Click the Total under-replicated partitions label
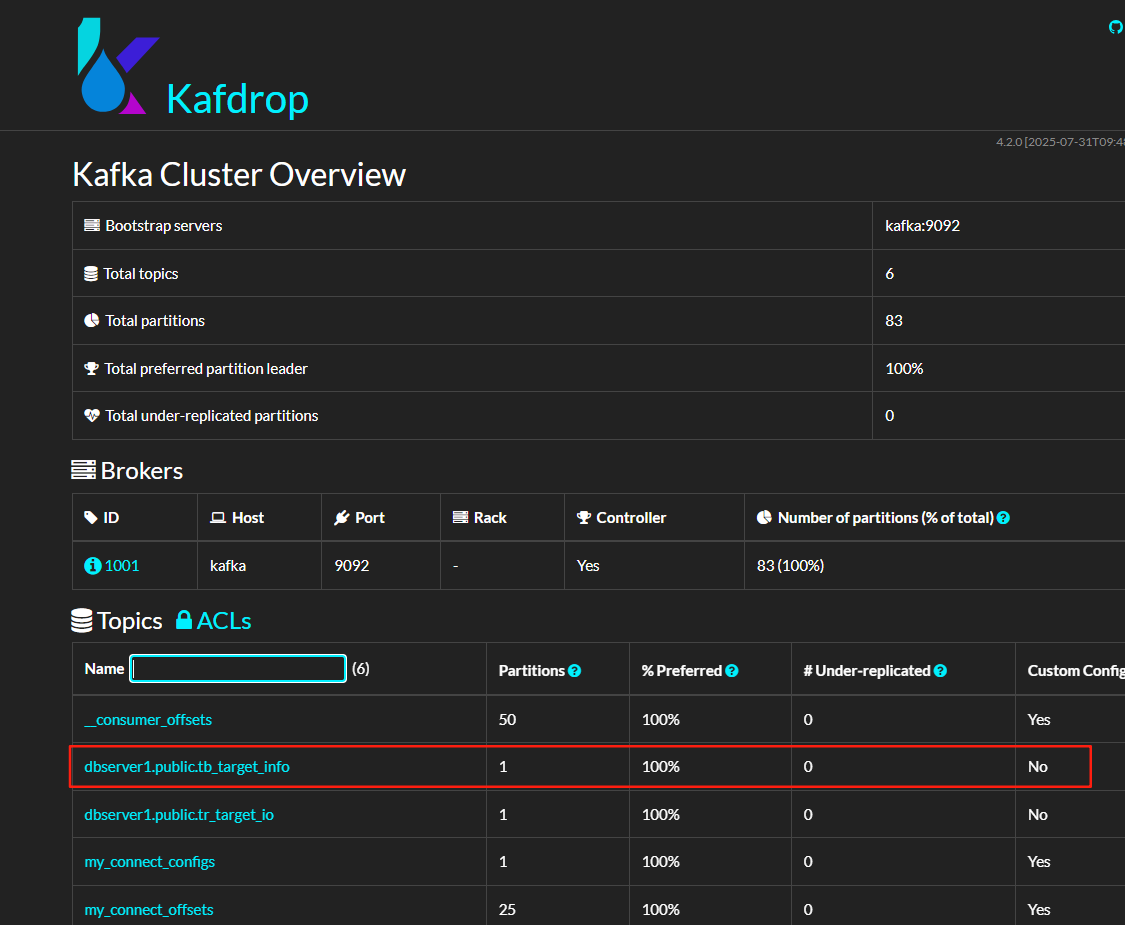This screenshot has height=925, width=1125. (x=212, y=416)
